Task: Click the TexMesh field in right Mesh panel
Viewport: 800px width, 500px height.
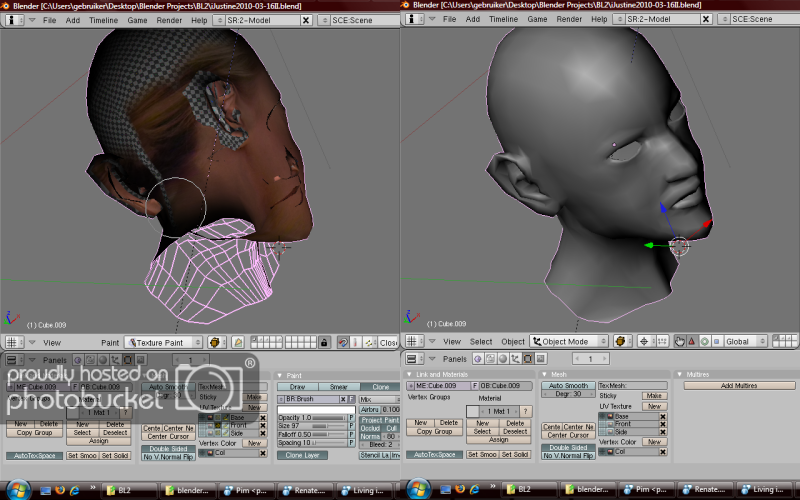Action: click(x=633, y=386)
